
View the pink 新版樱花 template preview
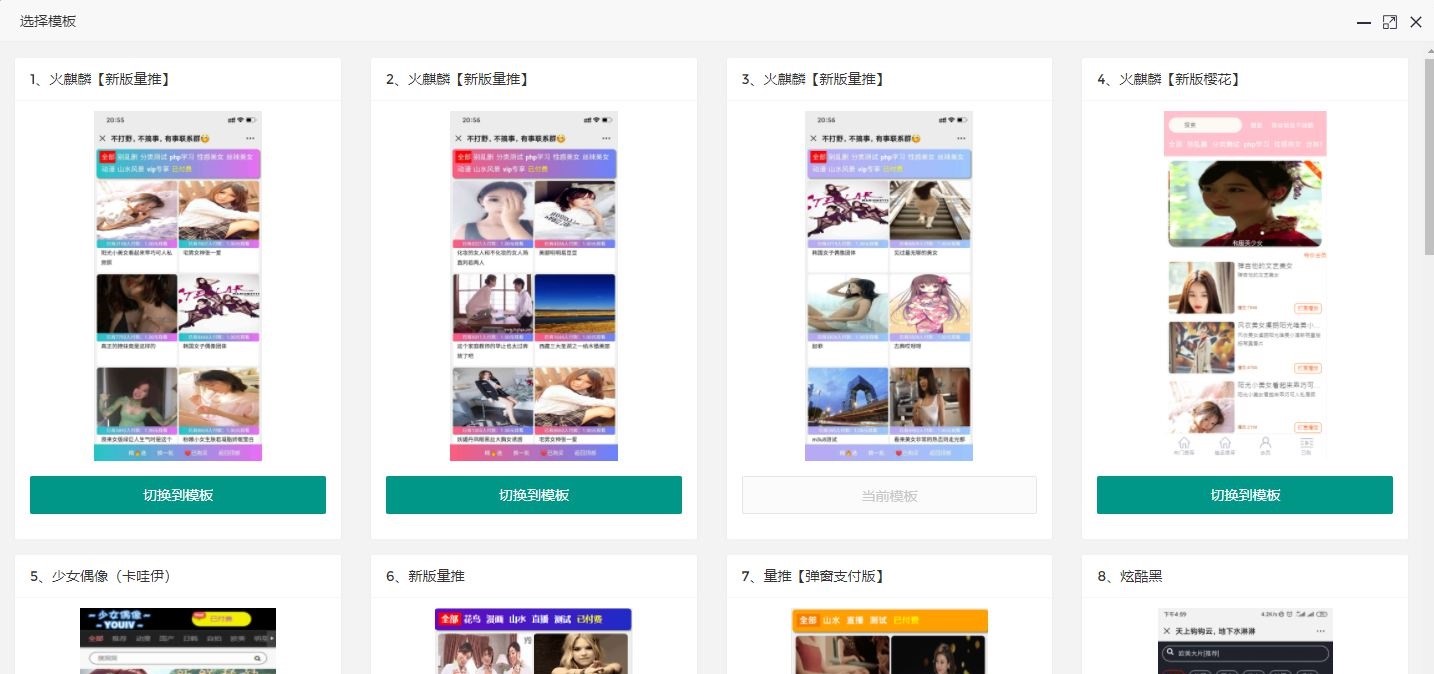[1245, 284]
